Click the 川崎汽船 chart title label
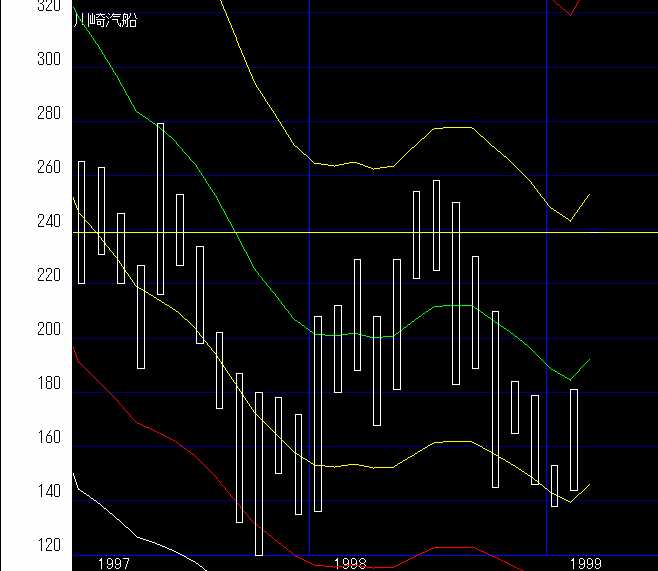658x571 pixels. 106,20
